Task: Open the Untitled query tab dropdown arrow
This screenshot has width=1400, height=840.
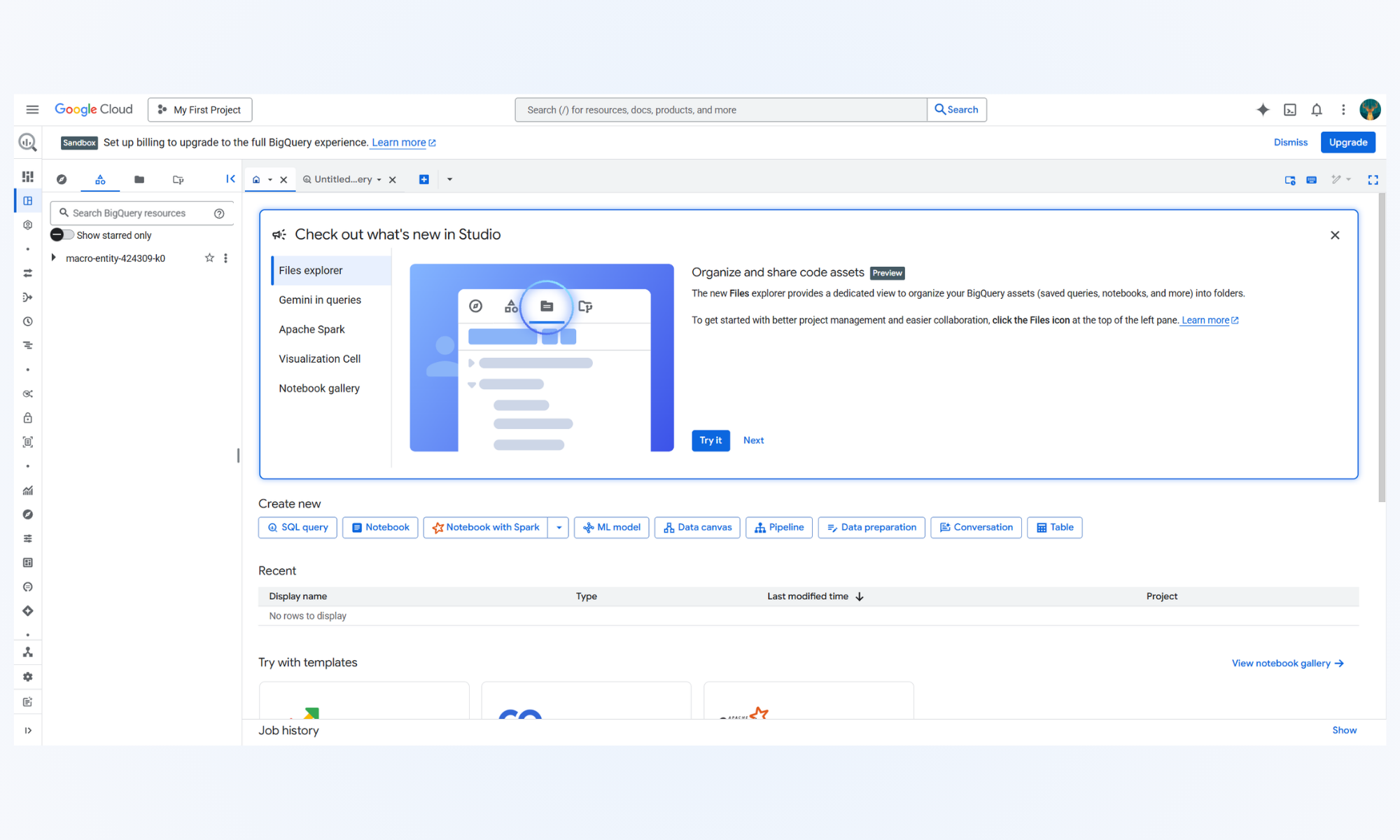Action: [379, 180]
